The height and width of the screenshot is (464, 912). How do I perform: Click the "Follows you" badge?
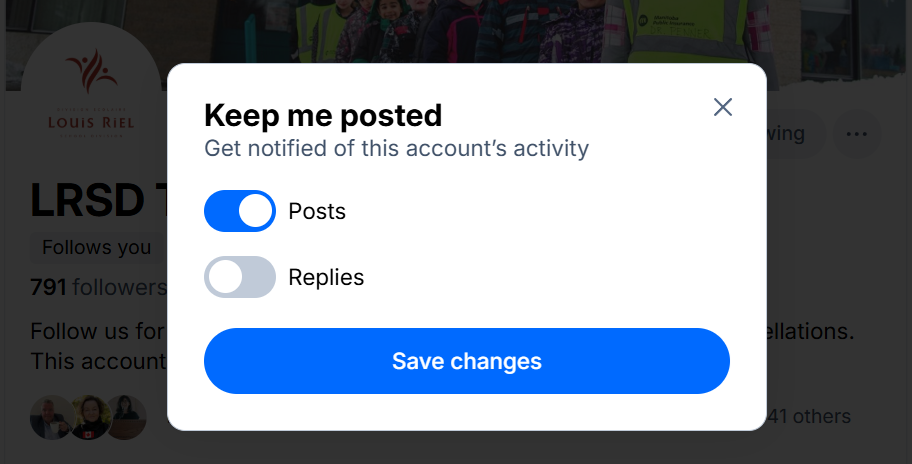click(96, 247)
